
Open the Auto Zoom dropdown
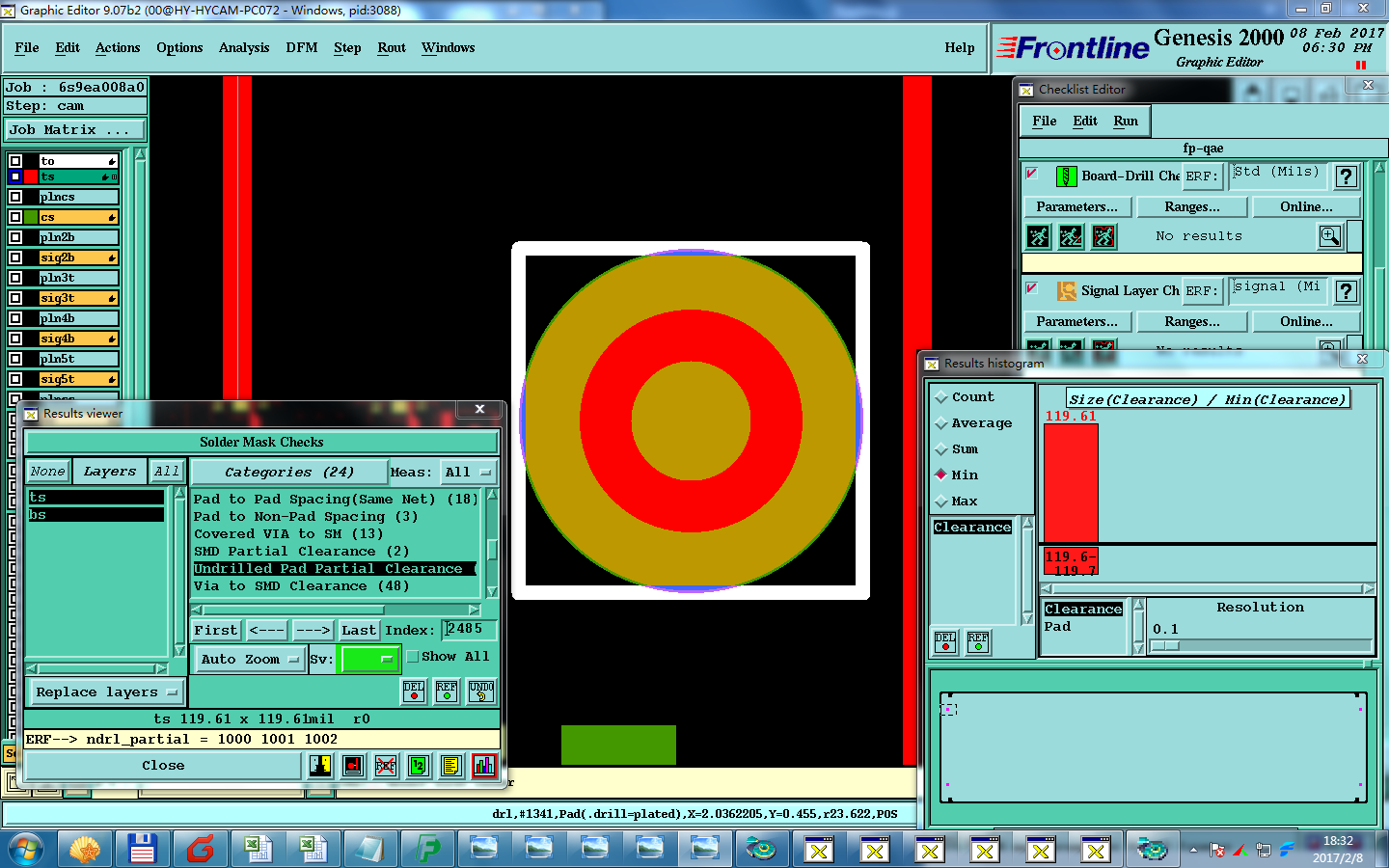(x=249, y=660)
